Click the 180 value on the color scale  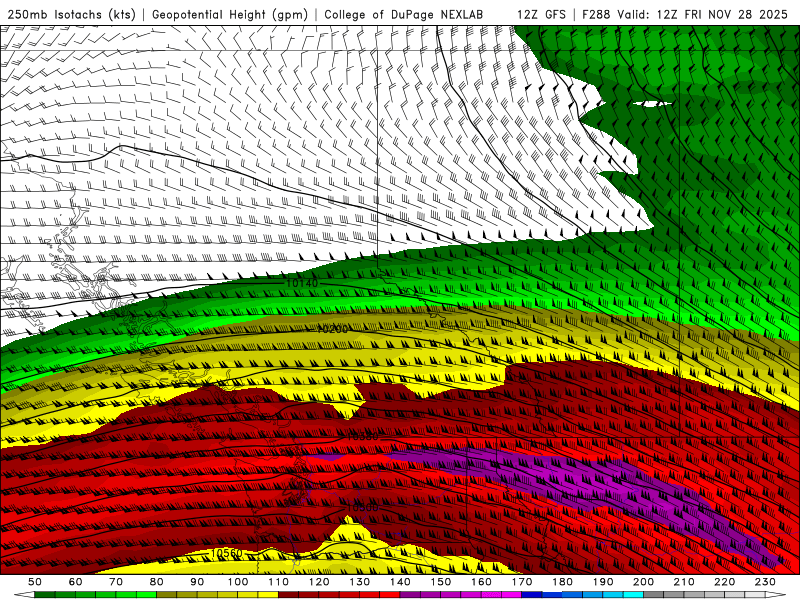562,582
